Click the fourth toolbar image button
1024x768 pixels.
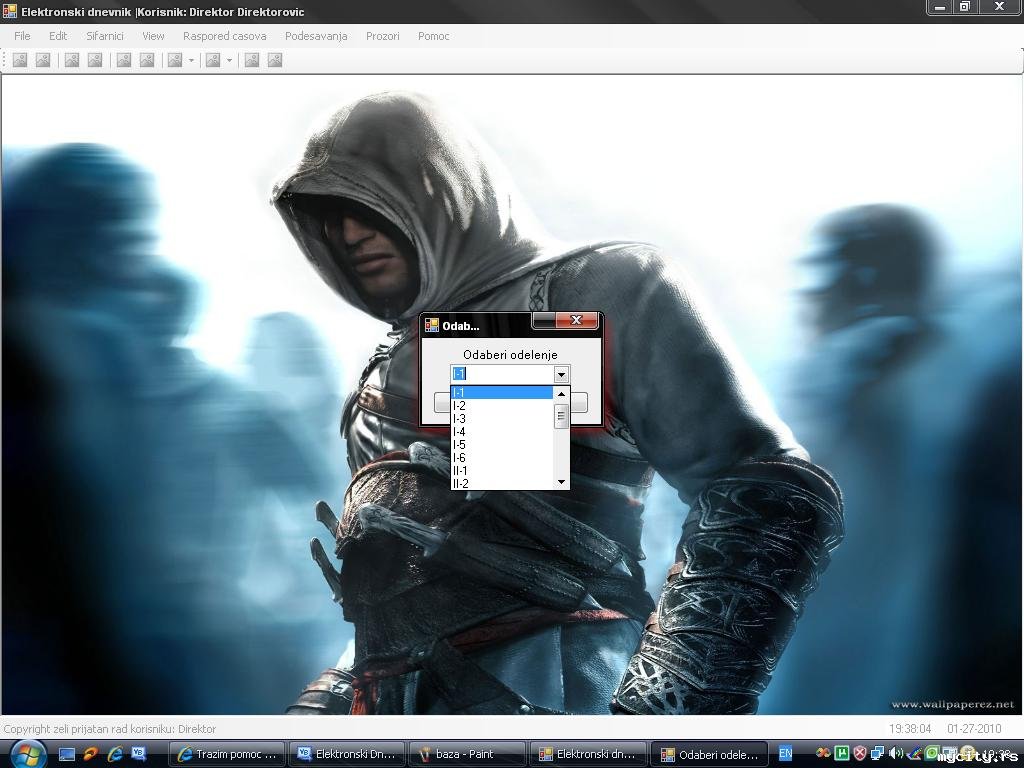tap(95, 60)
